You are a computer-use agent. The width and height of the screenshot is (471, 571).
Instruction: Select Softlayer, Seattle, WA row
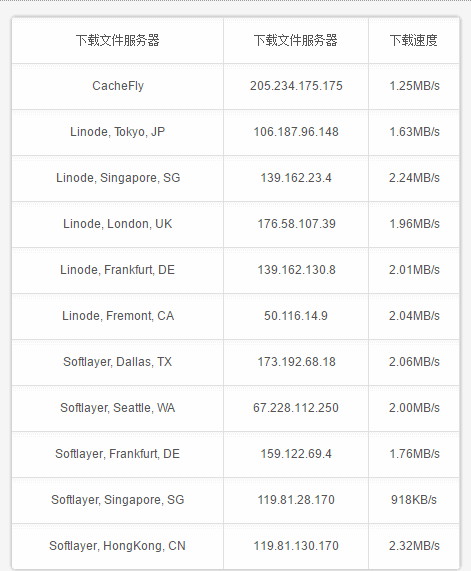(x=235, y=408)
